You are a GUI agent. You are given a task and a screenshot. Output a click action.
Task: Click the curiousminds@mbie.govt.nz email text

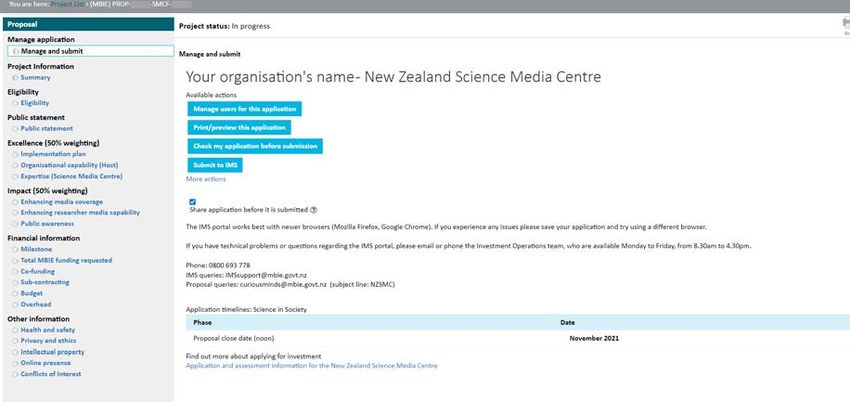coord(283,284)
